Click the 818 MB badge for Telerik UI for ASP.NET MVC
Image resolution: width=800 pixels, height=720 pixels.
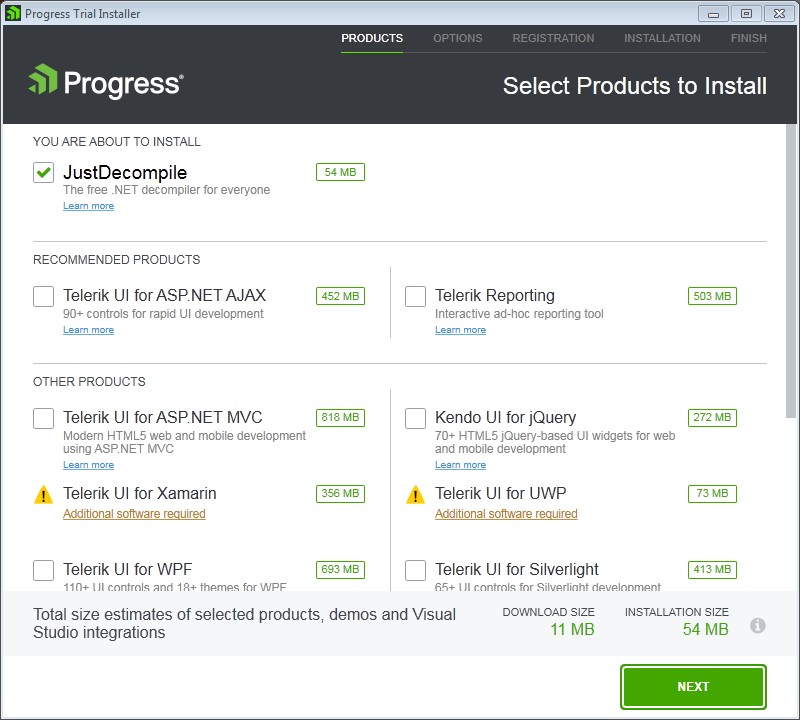340,417
